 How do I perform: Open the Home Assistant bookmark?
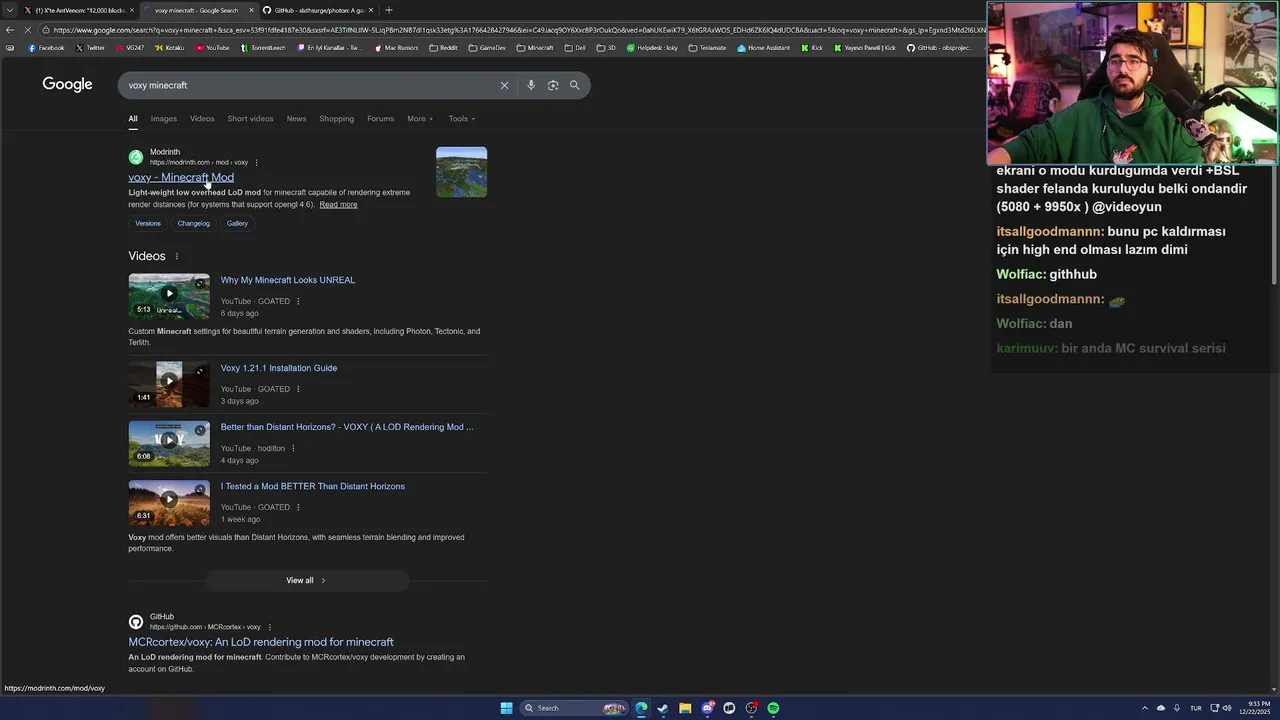point(764,48)
